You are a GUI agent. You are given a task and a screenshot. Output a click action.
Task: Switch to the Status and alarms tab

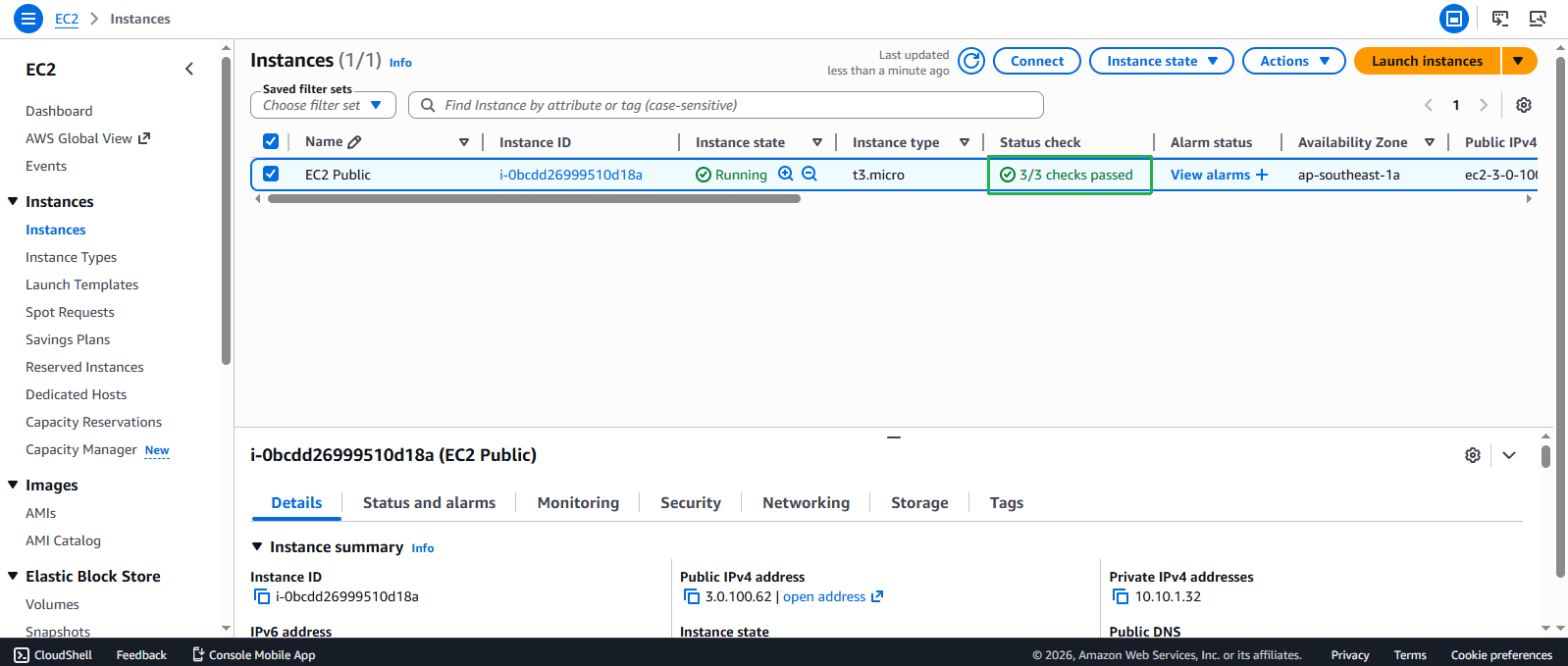tap(429, 502)
